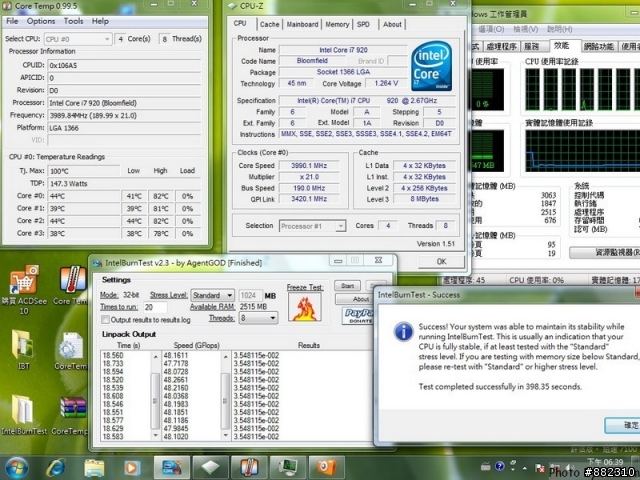This screenshot has width=640, height=480.
Task: Switch to Core Temp taskbar button
Action: [x=249, y=467]
